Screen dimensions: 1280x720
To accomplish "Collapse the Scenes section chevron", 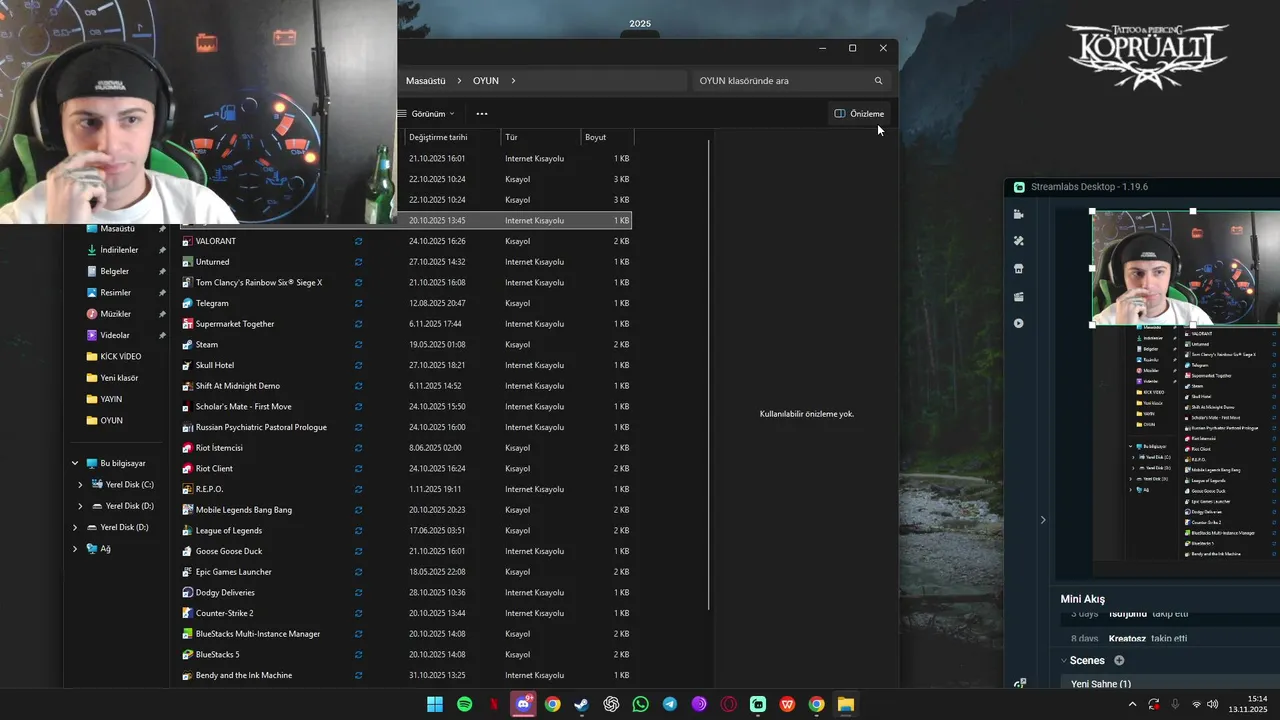I will pos(1064,660).
